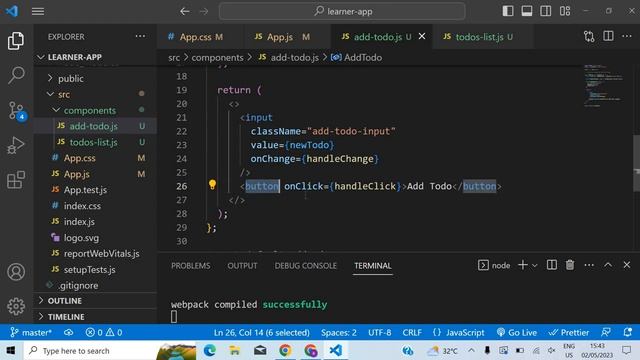This screenshot has height=360, width=640.
Task: Open errors and warnings count in status bar
Action: [x=104, y=333]
